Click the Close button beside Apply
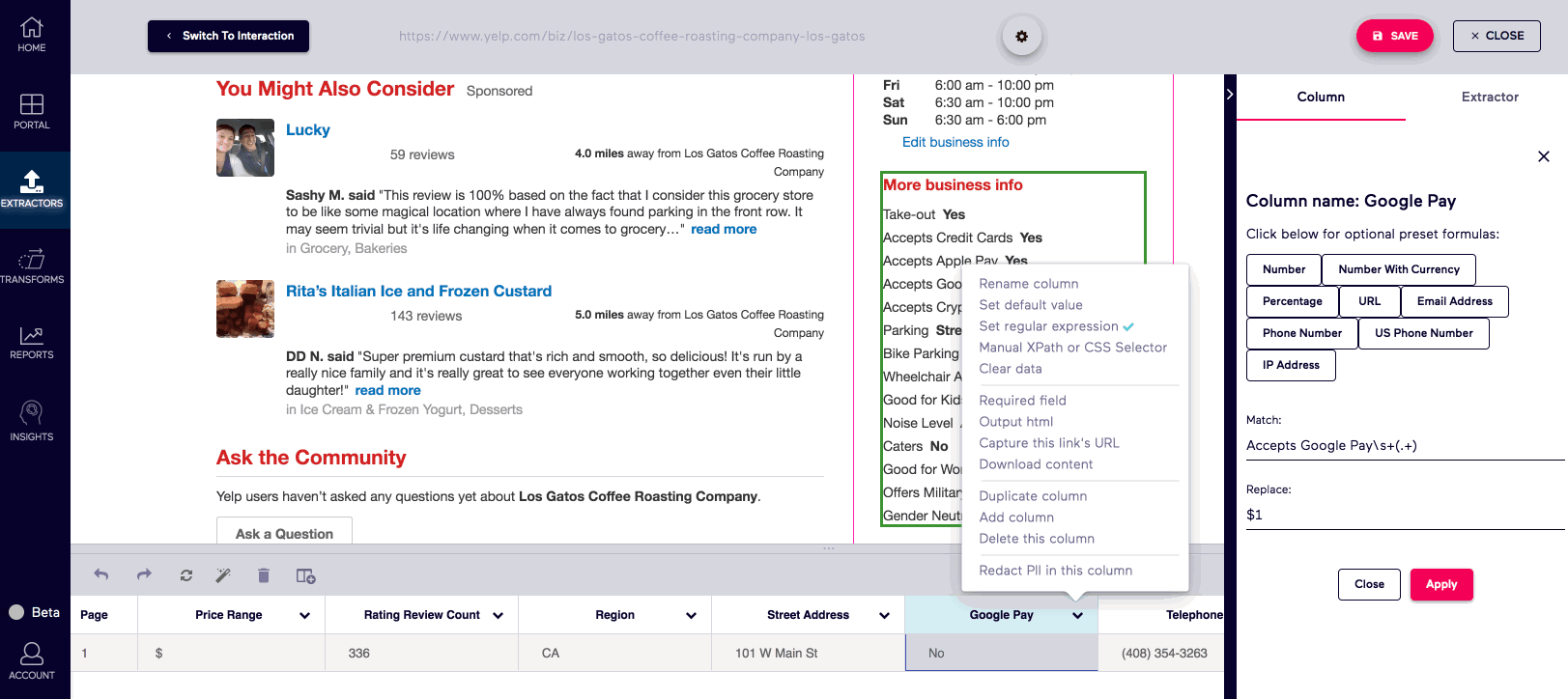Viewport: 1568px width, 699px height. pos(1369,584)
